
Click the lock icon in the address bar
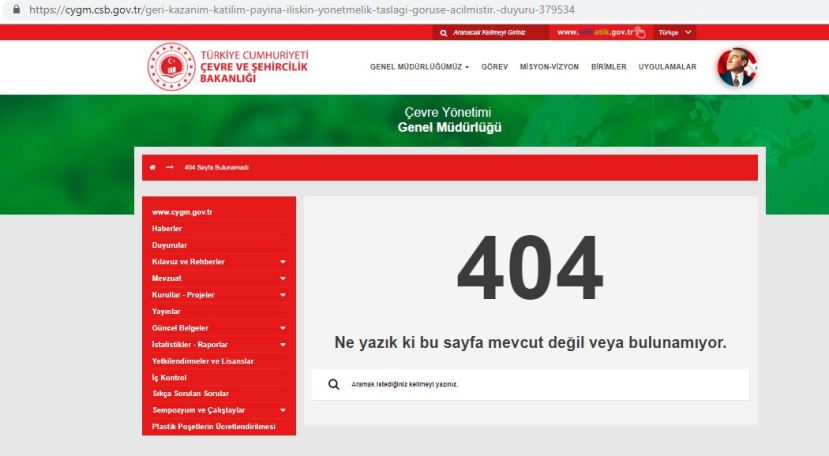(16, 10)
